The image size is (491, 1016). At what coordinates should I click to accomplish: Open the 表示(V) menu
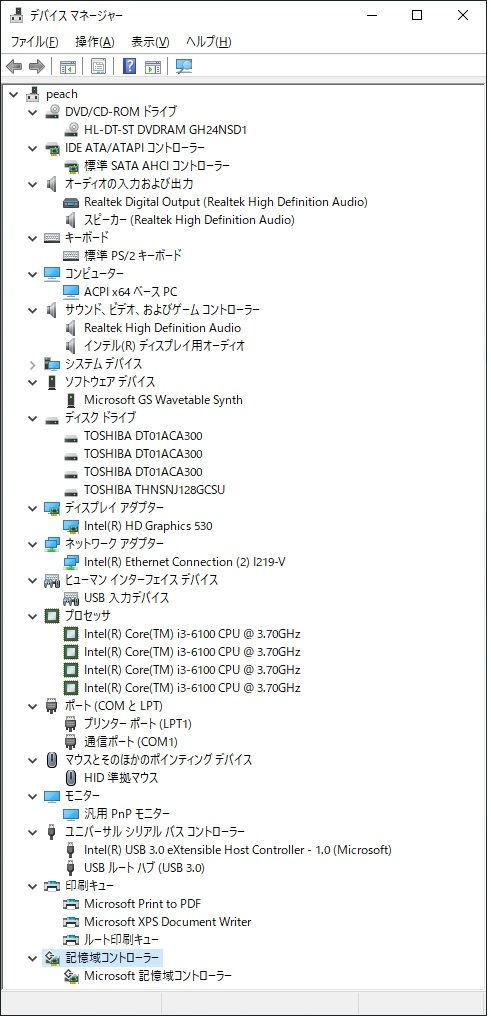pos(150,42)
